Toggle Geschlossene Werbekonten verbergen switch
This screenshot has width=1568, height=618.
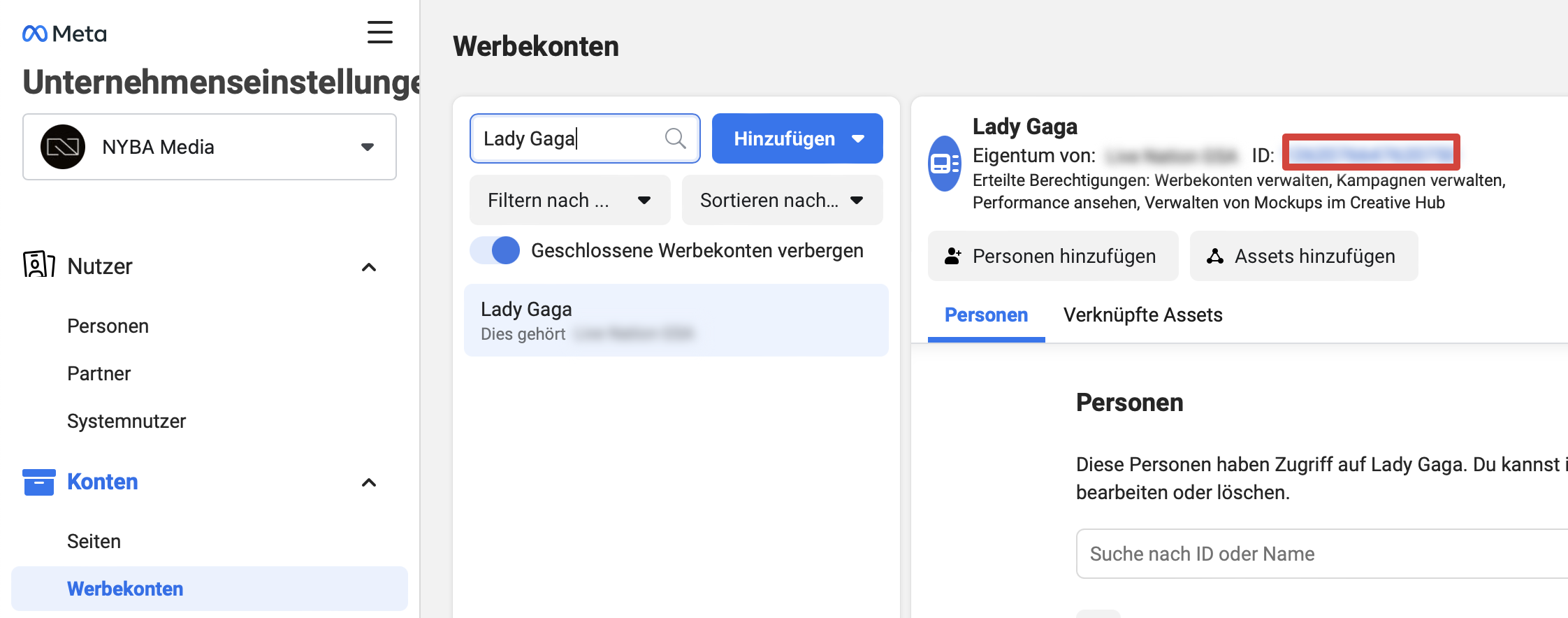coord(495,250)
